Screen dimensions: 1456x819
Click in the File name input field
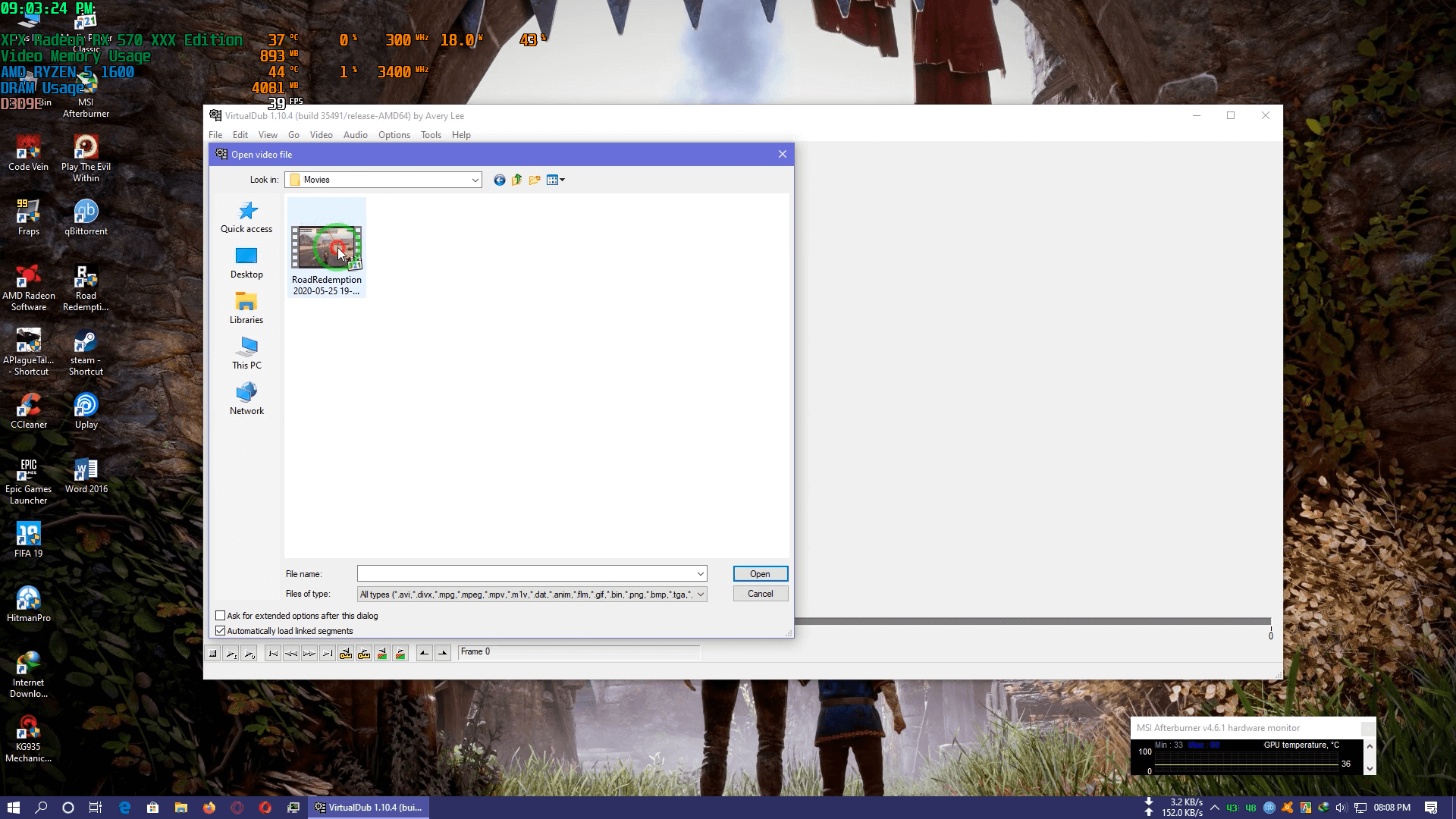tap(526, 574)
